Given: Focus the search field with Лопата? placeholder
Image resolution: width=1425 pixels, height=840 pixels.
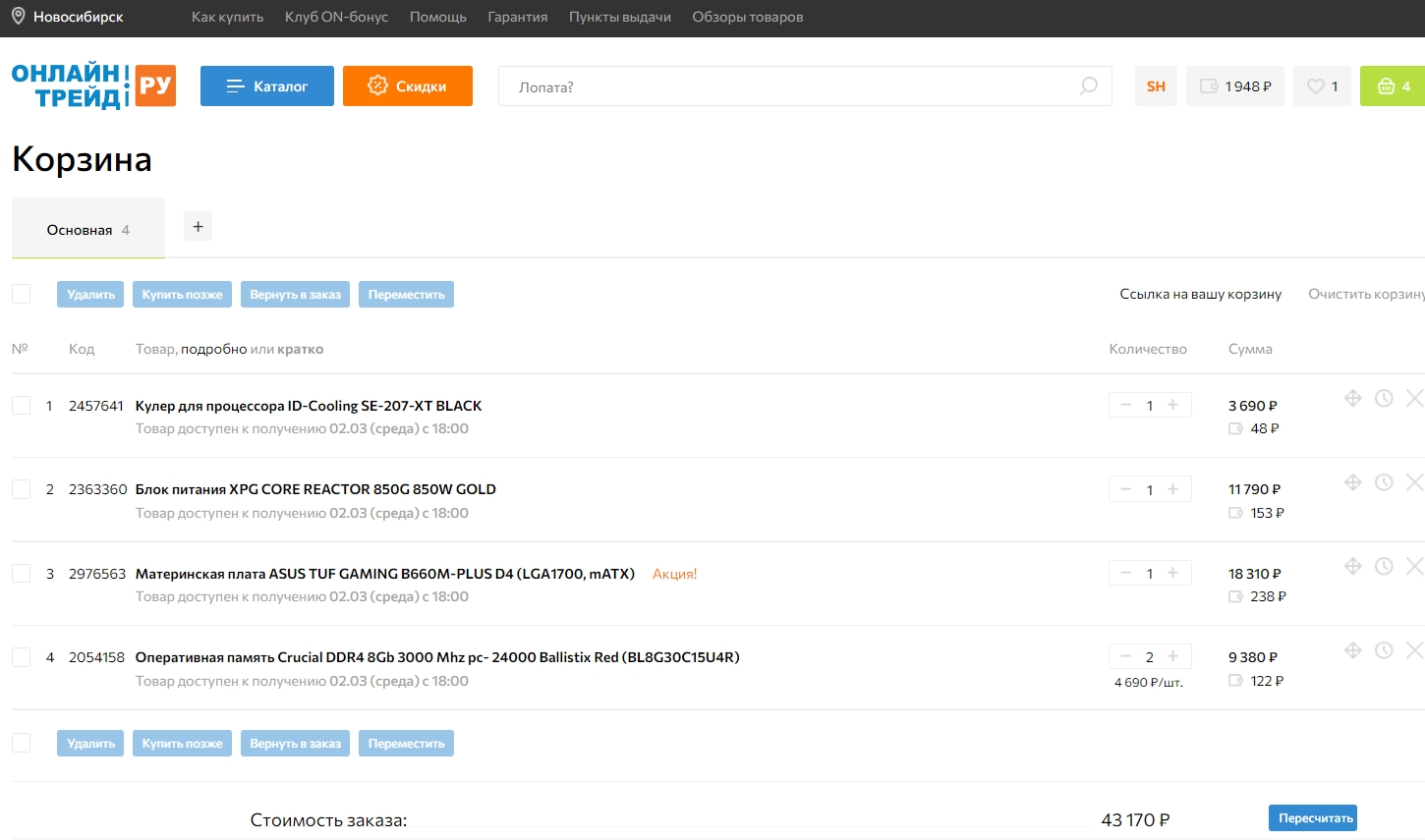Looking at the screenshot, I should click(805, 86).
